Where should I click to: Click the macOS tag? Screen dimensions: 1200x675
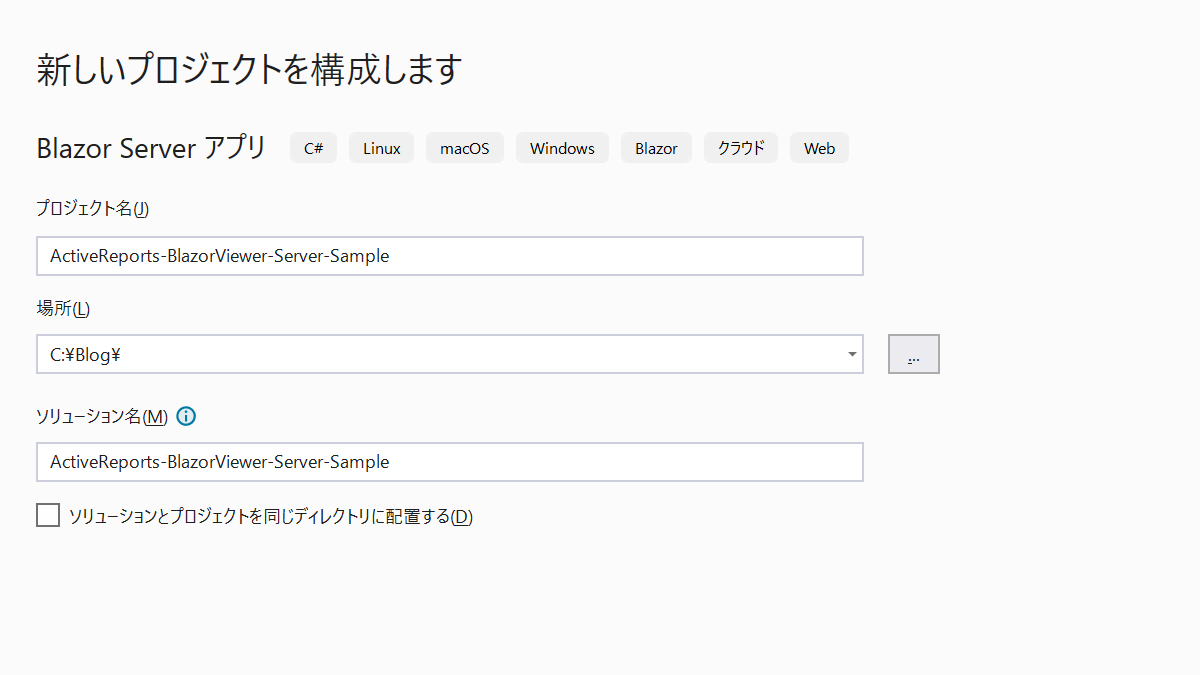[465, 148]
